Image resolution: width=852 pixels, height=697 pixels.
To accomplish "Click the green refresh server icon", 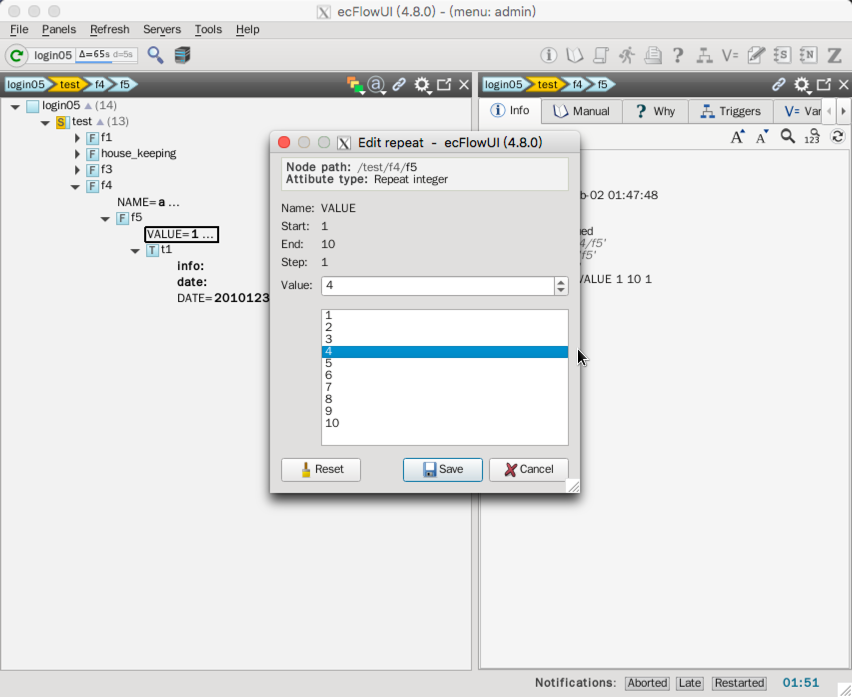I will tap(16, 55).
